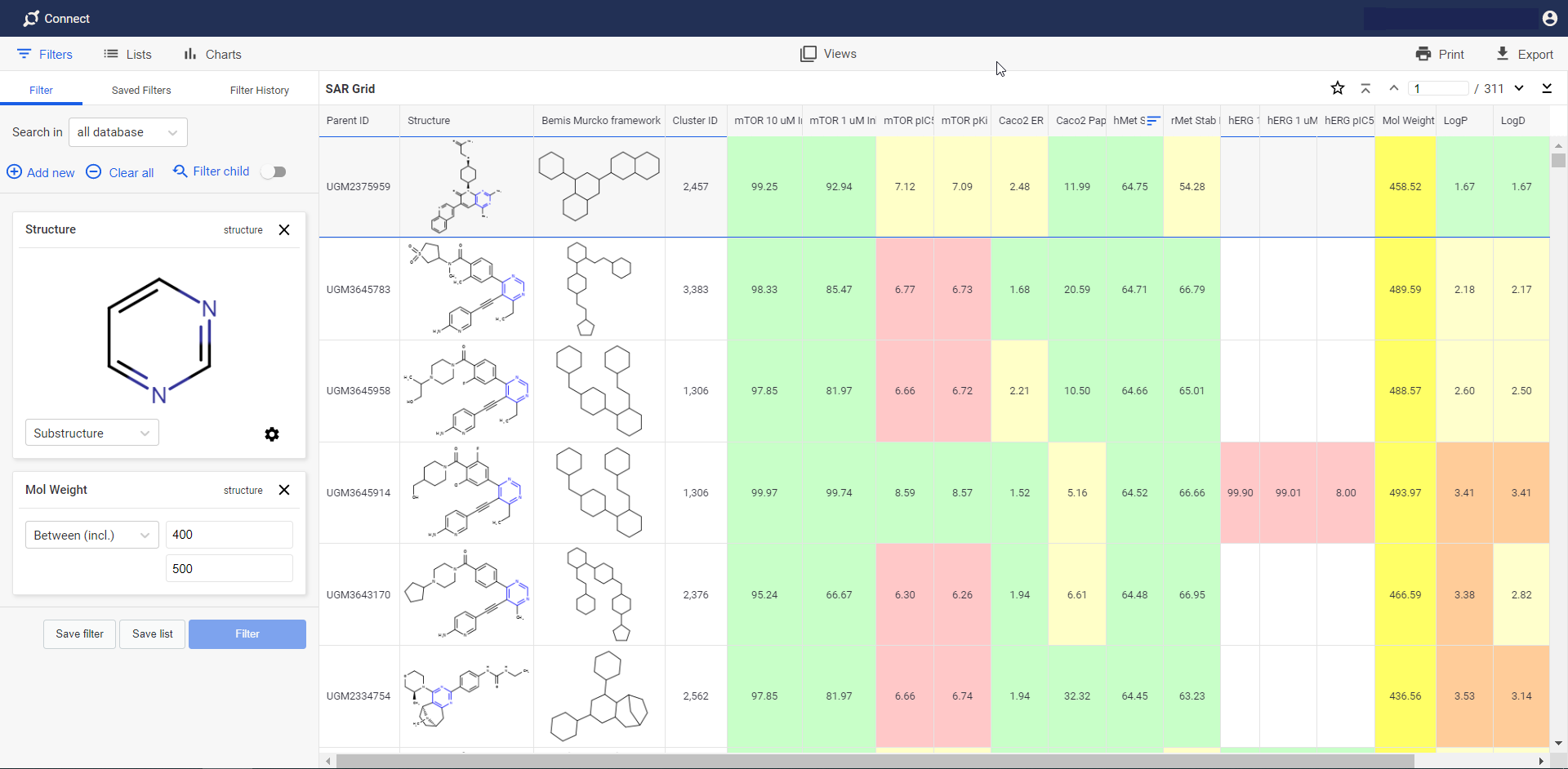The height and width of the screenshot is (769, 1568).
Task: Jump to the last record
Action: coord(1548,88)
